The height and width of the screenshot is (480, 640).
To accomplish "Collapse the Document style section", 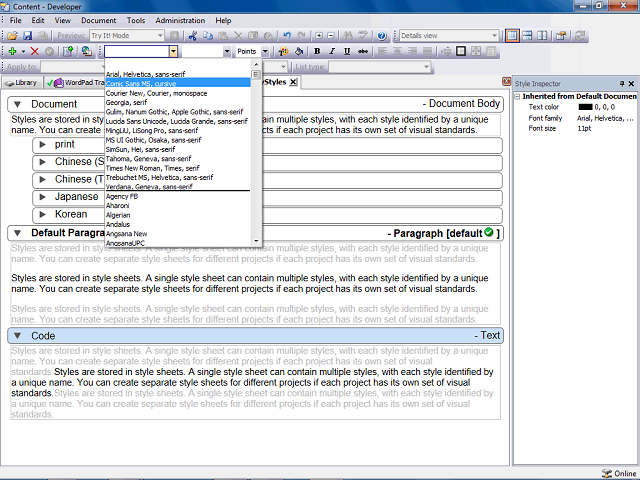I will (18, 104).
